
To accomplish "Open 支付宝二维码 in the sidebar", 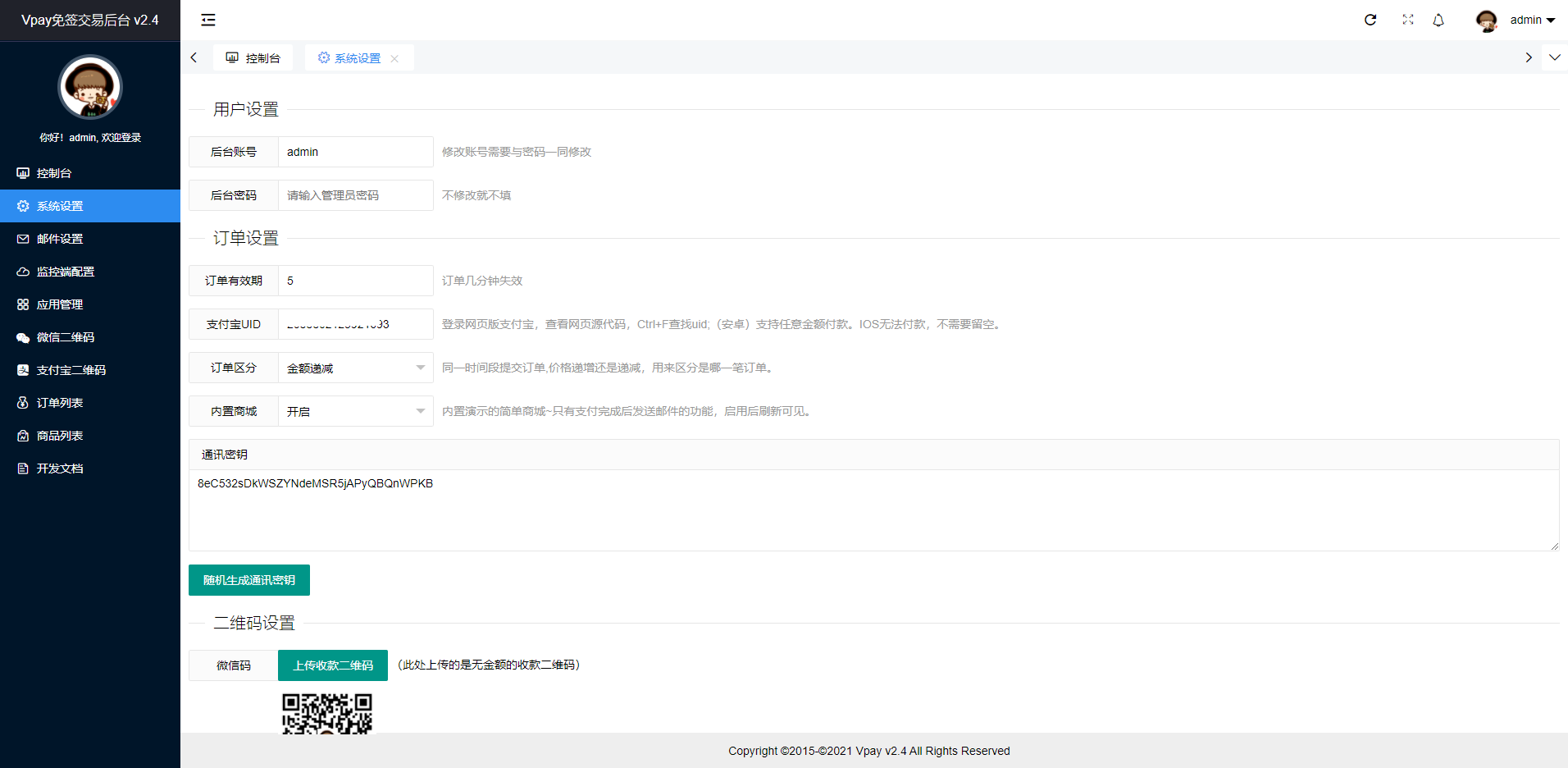I will tap(71, 370).
